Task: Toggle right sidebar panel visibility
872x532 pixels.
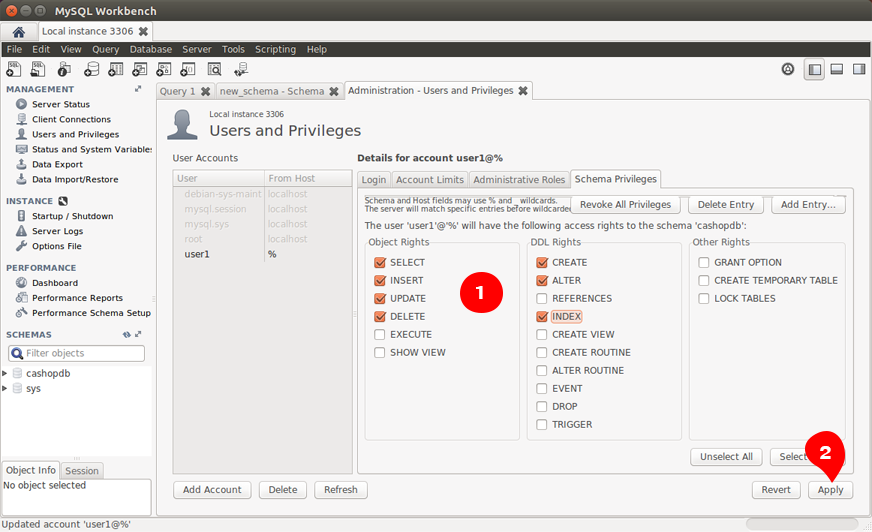Action: click(x=859, y=69)
